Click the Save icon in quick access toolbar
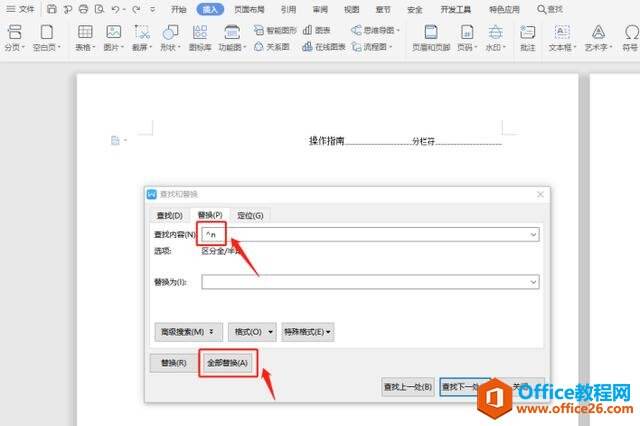The image size is (640, 426). click(52, 9)
